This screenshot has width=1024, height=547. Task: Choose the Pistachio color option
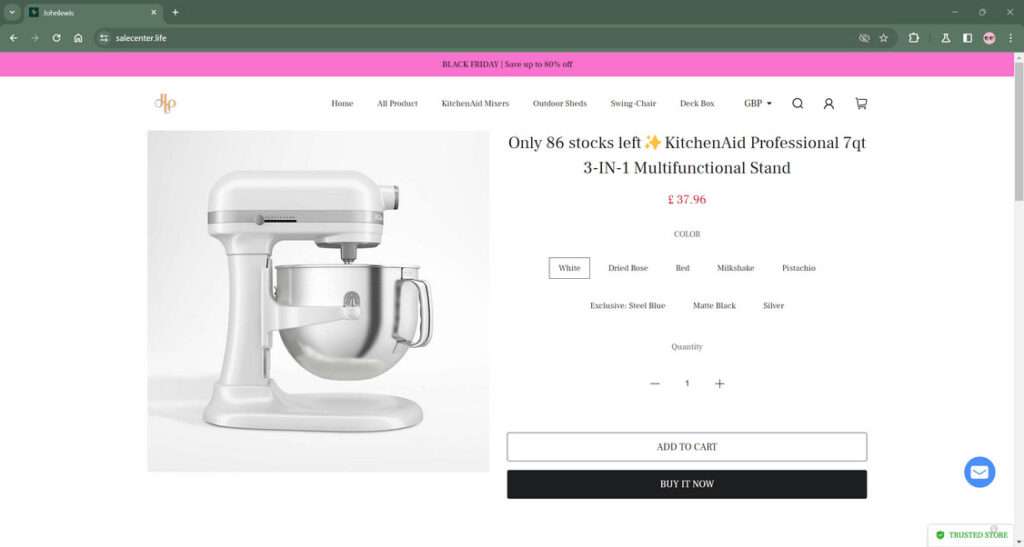[x=799, y=268]
